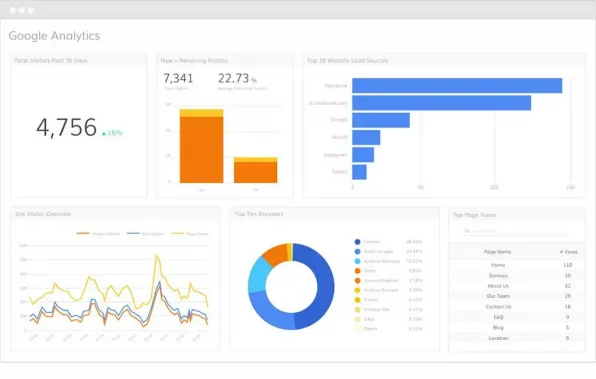This screenshot has height=379, width=596.
Task: Toggle the Chrome entry in browsers legend
Action: [388, 242]
